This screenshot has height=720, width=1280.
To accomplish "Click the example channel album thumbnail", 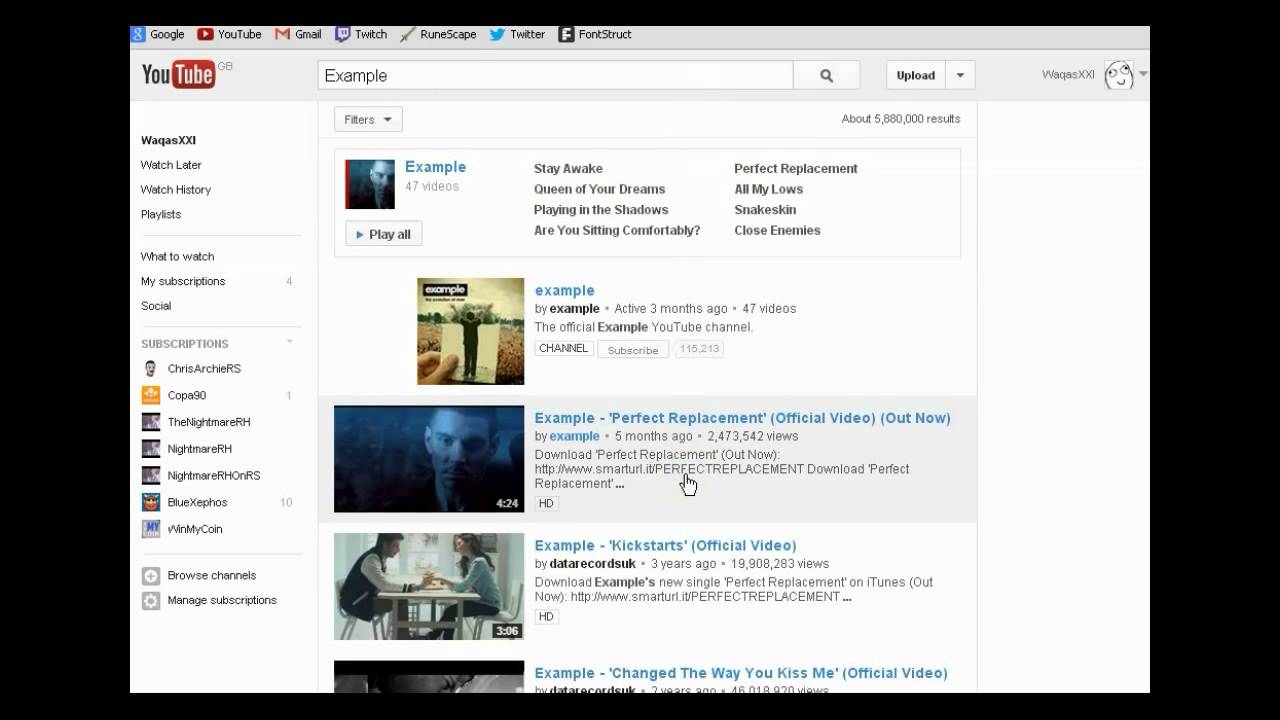I will coord(470,331).
